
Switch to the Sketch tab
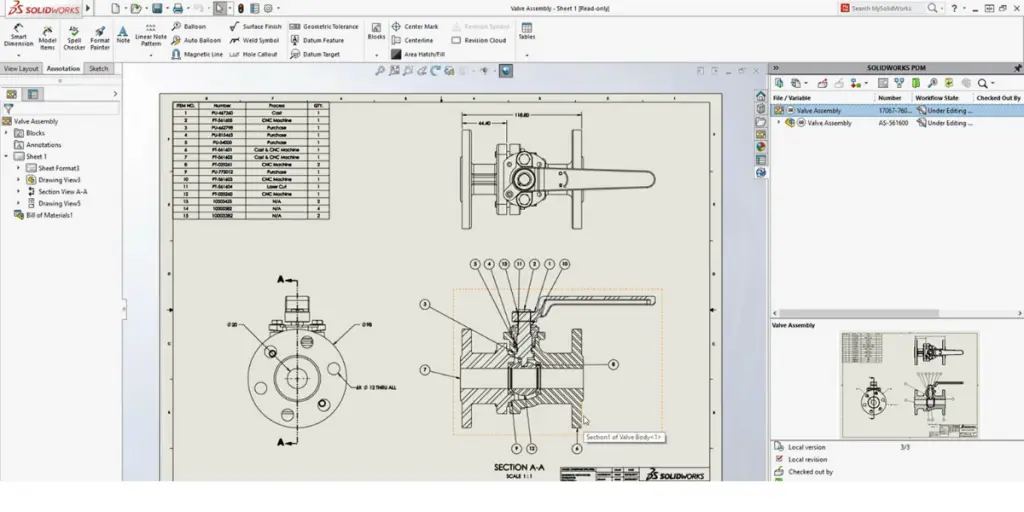coord(99,69)
